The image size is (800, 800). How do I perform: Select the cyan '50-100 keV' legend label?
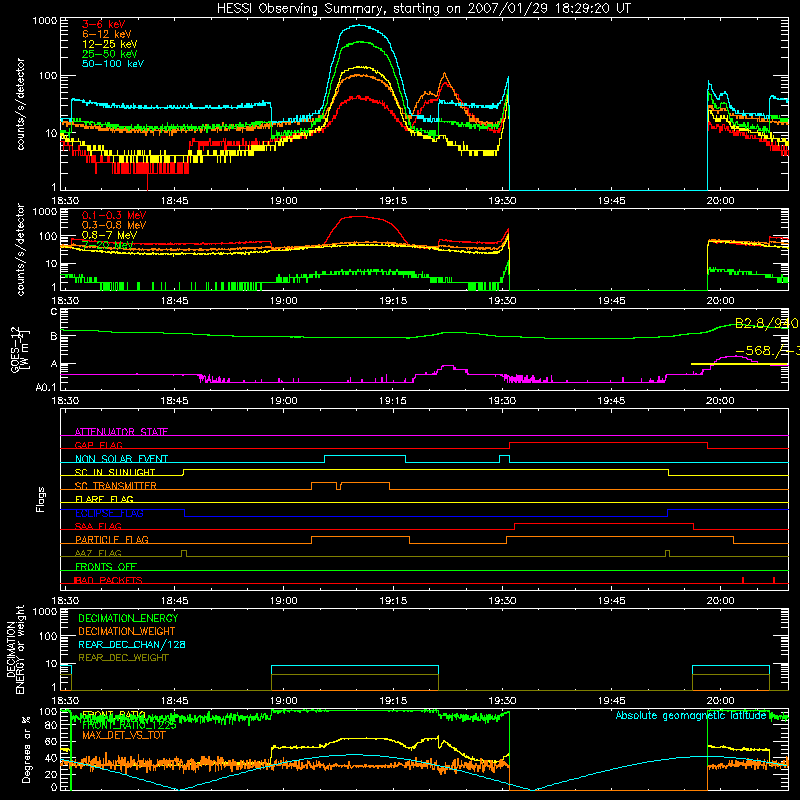[112, 64]
